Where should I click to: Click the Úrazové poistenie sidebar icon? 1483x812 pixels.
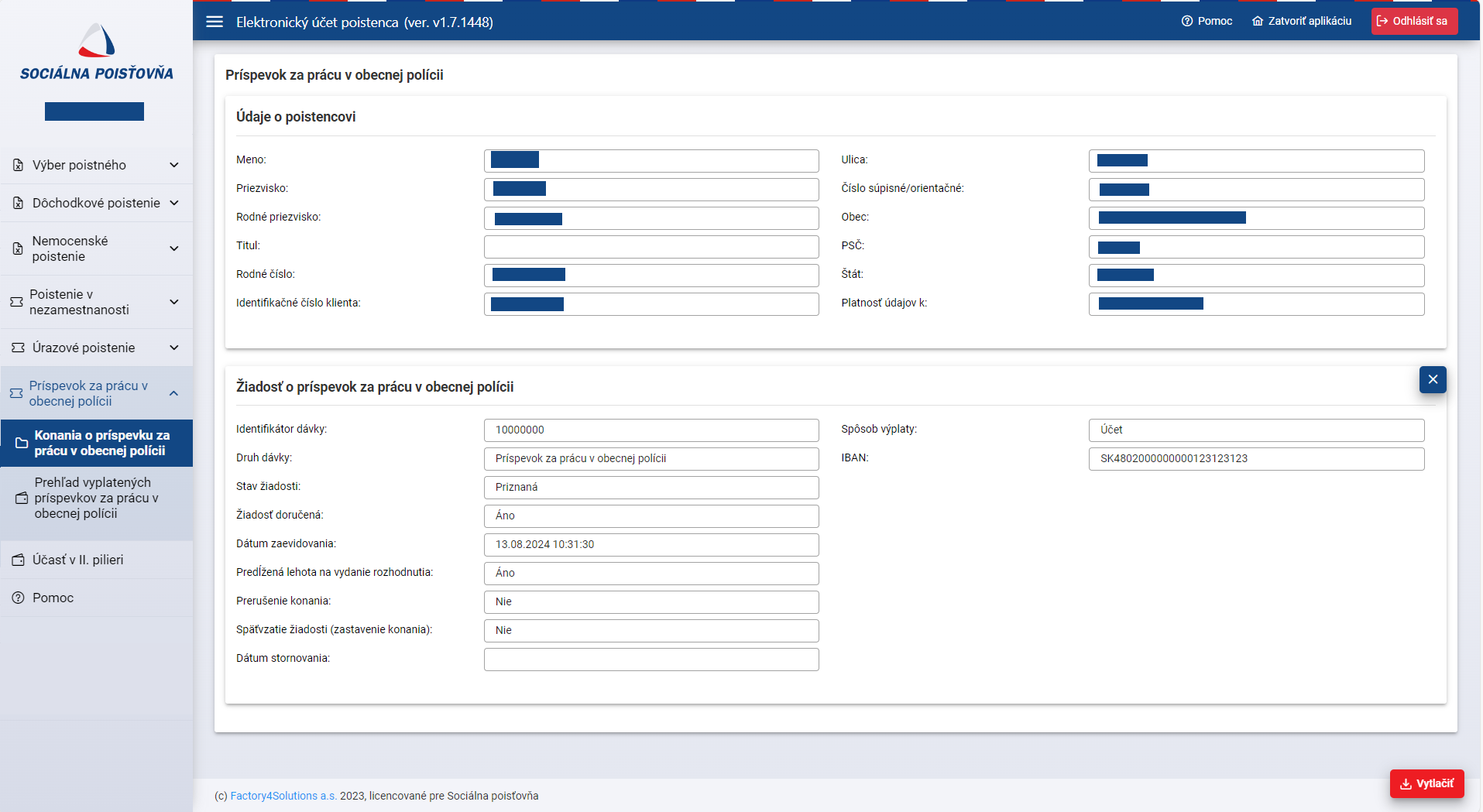(18, 348)
